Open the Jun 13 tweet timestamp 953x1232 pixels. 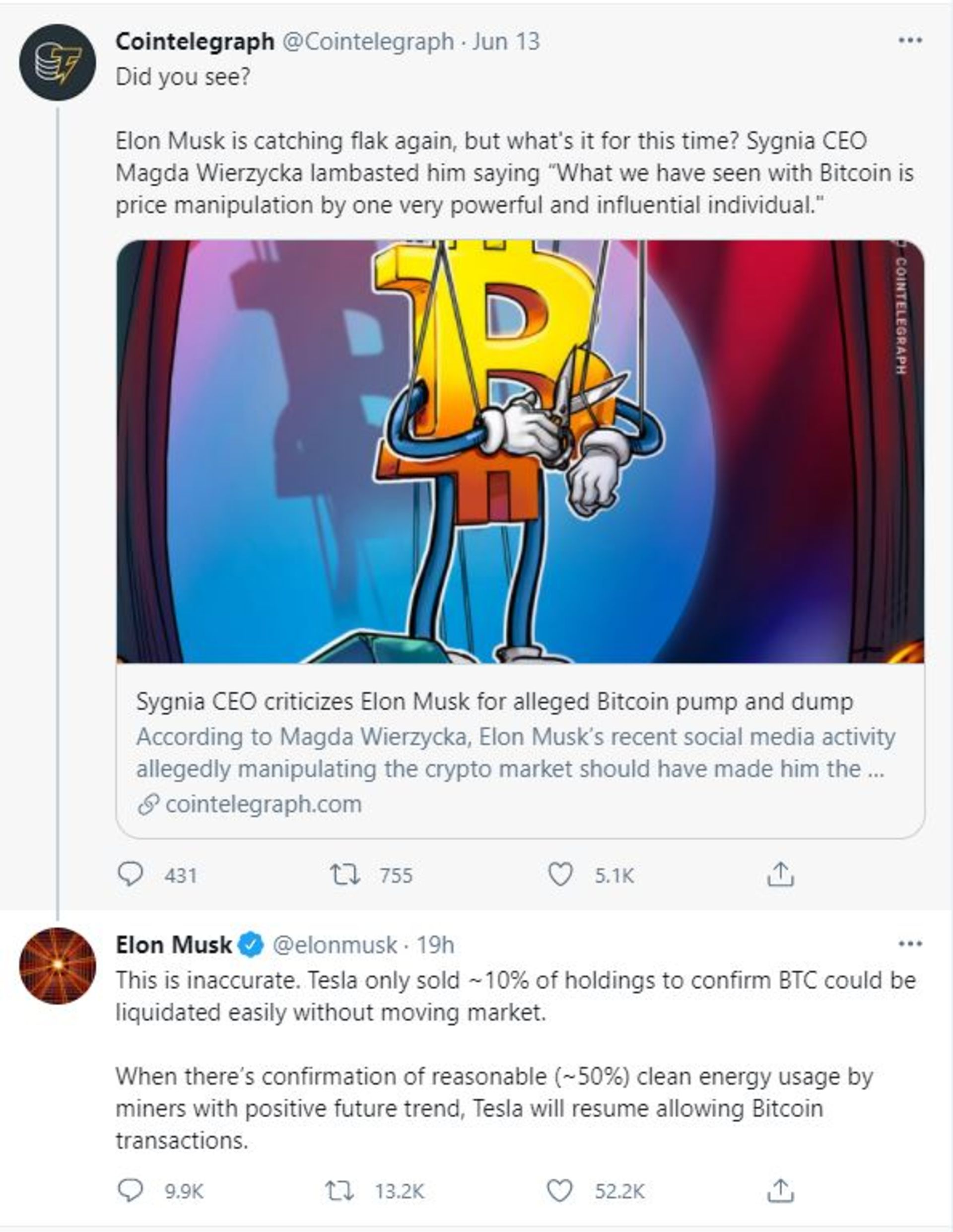point(506,41)
